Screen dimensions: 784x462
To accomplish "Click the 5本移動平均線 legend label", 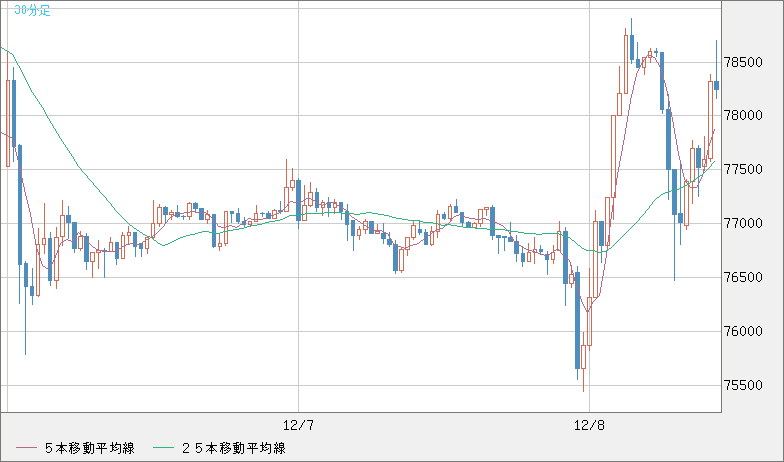I will (90, 448).
